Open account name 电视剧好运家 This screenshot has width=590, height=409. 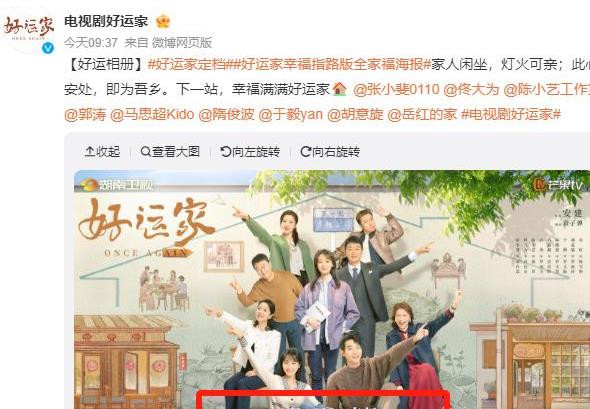[x=106, y=21]
